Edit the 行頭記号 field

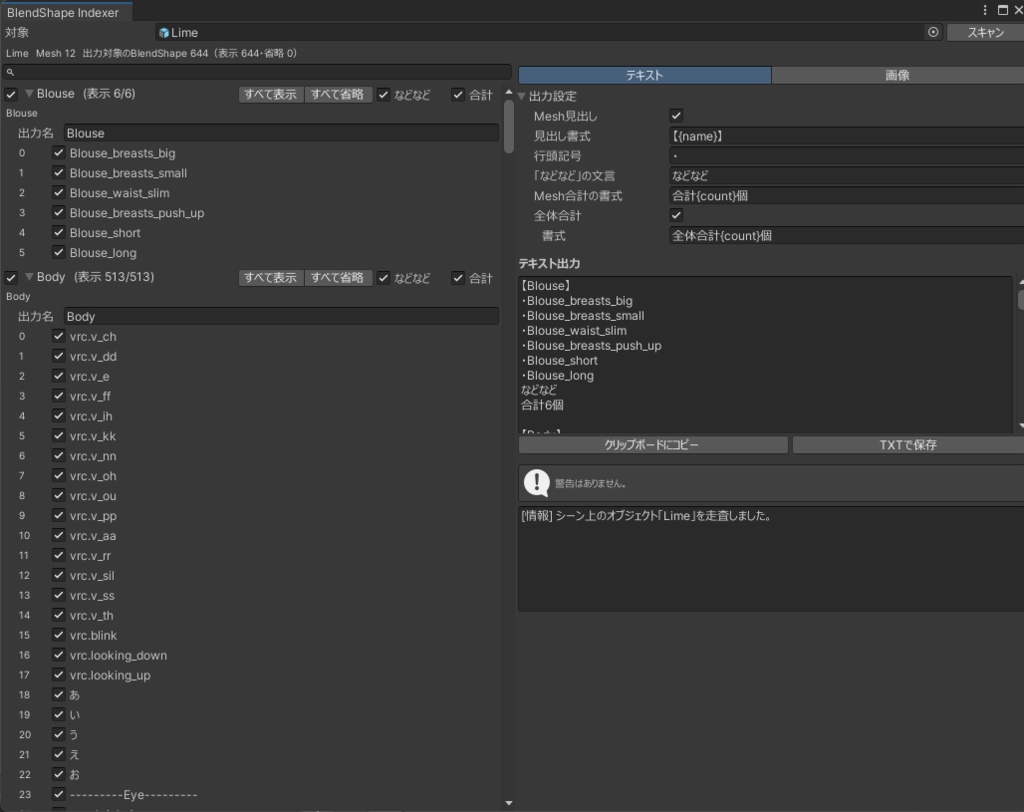click(847, 155)
